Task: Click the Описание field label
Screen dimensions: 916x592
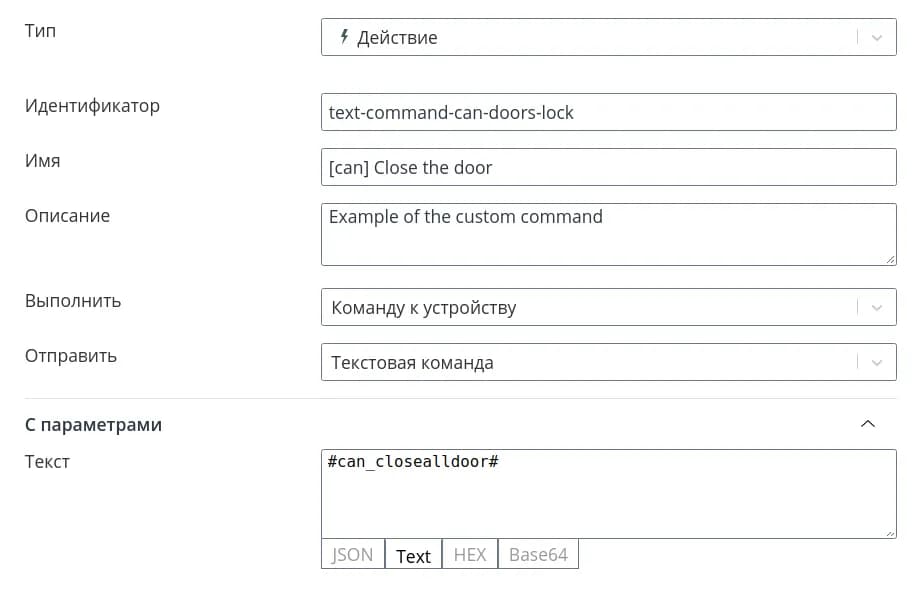Action: coord(67,216)
